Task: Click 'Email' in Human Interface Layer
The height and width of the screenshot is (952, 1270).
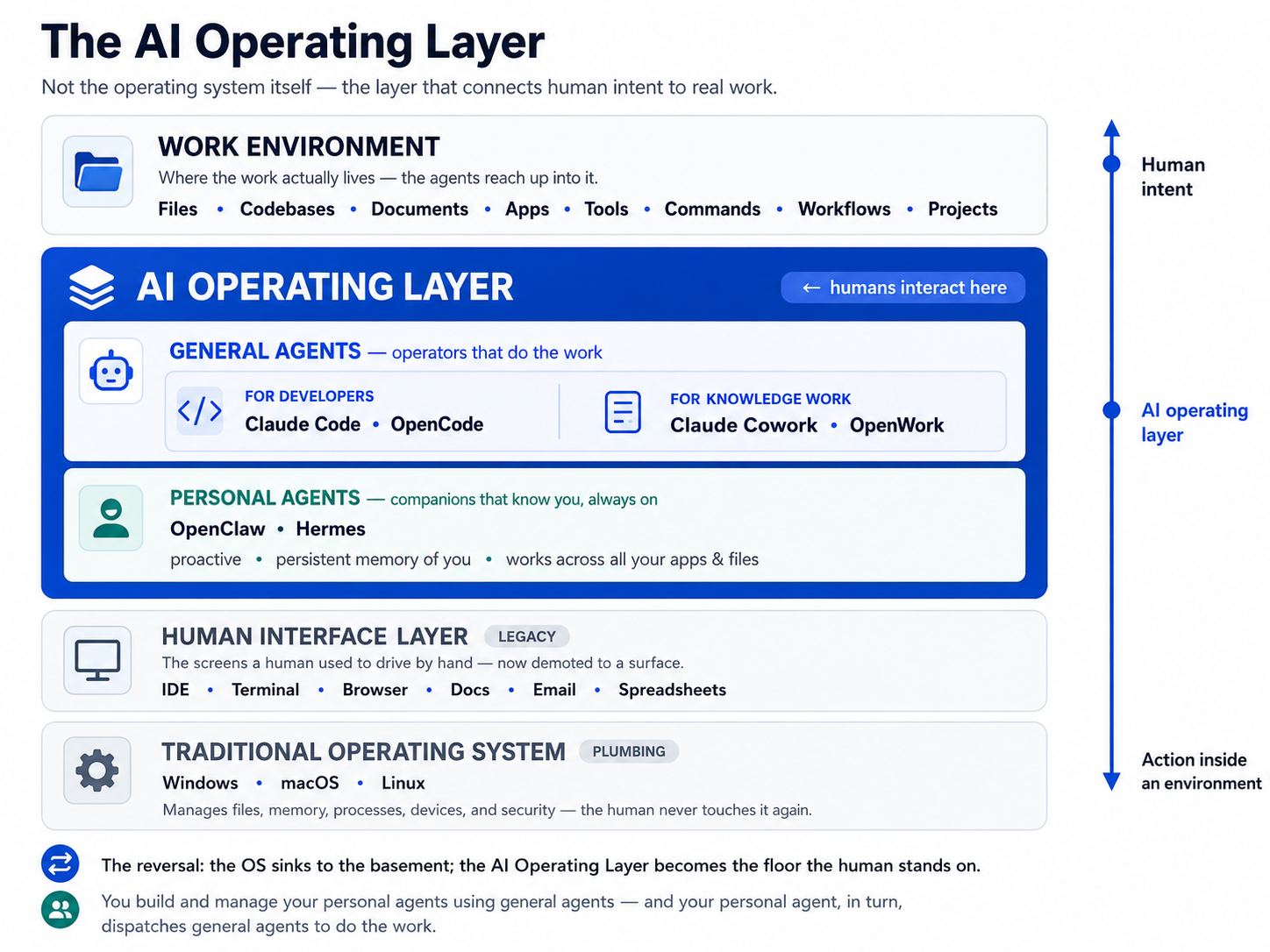Action: click(554, 690)
